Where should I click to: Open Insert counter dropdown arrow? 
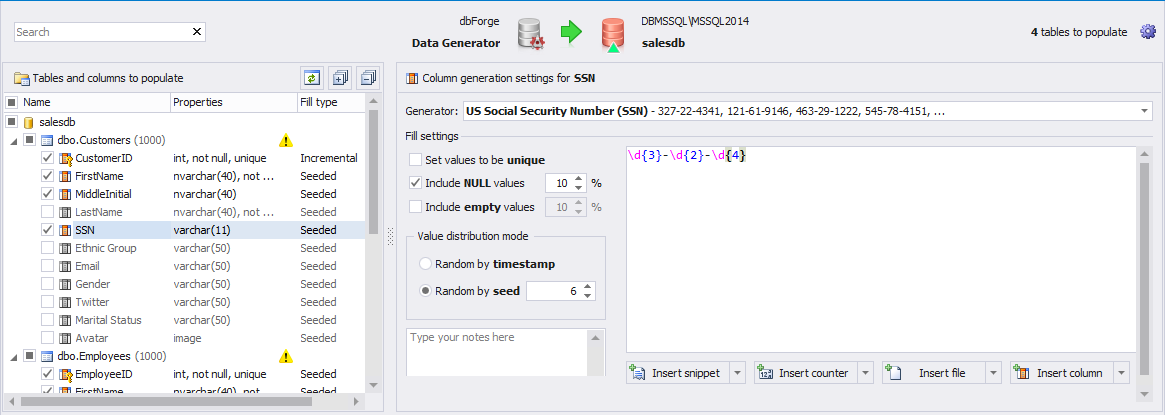(x=865, y=373)
